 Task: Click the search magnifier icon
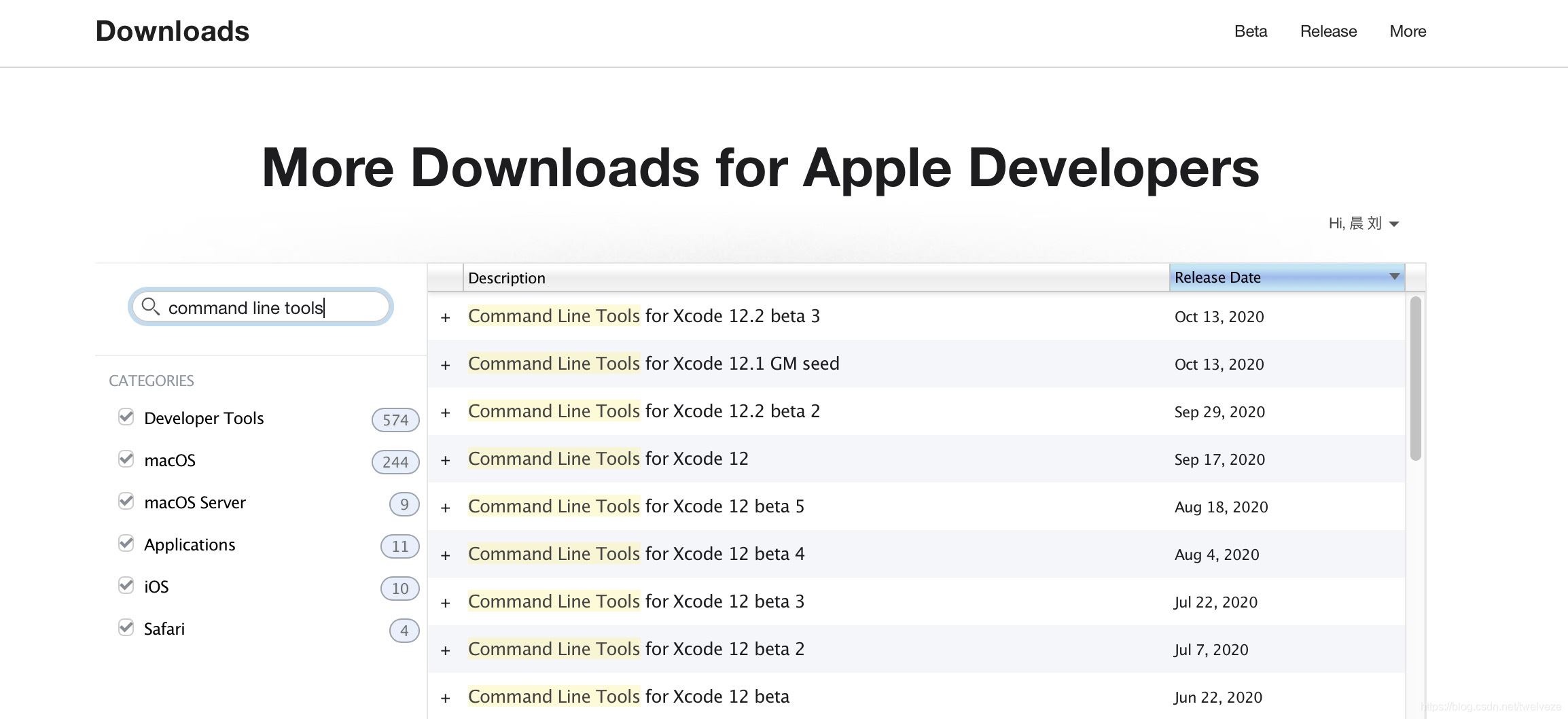[x=150, y=307]
